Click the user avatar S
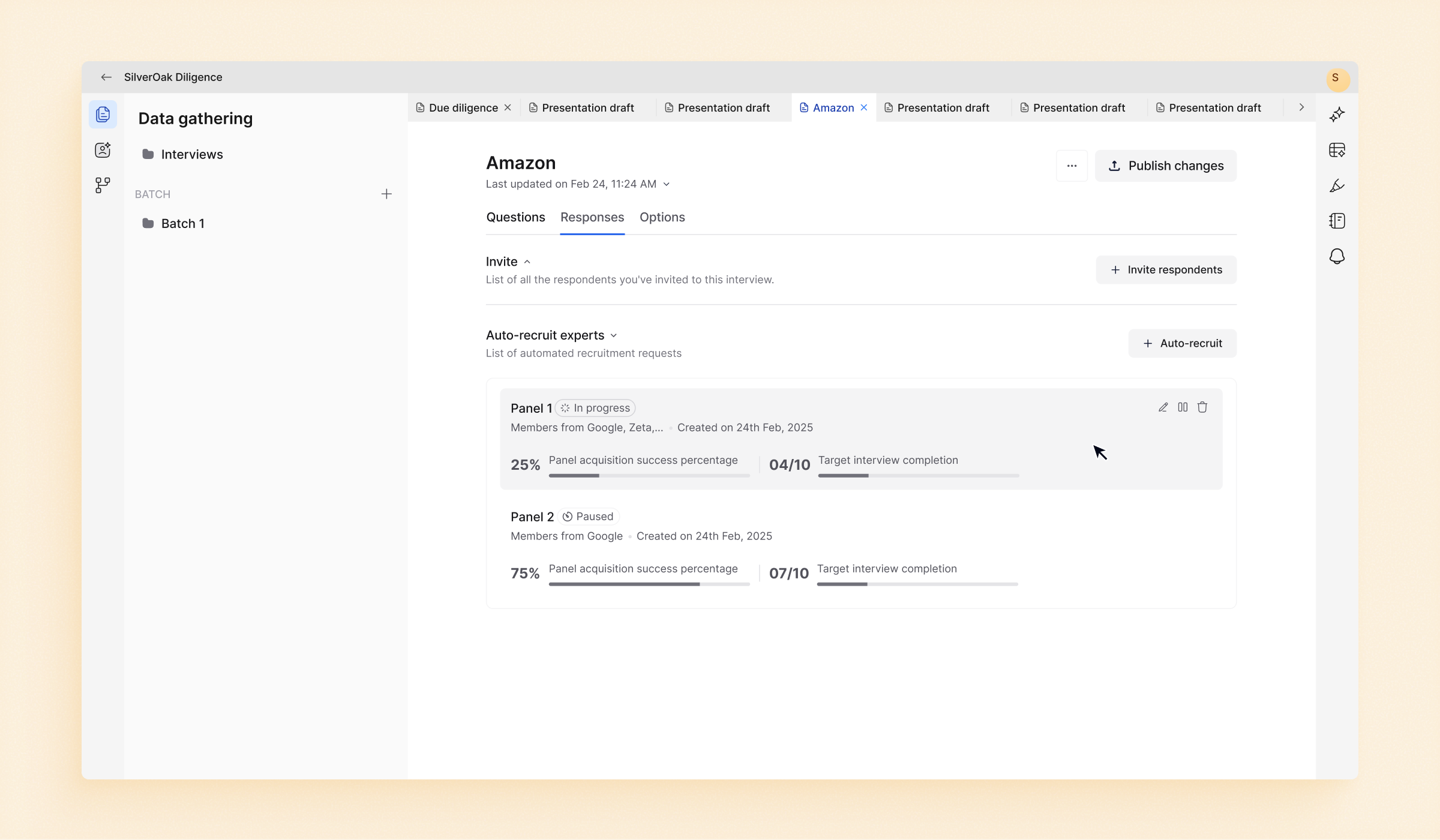The image size is (1440, 840). click(x=1337, y=79)
